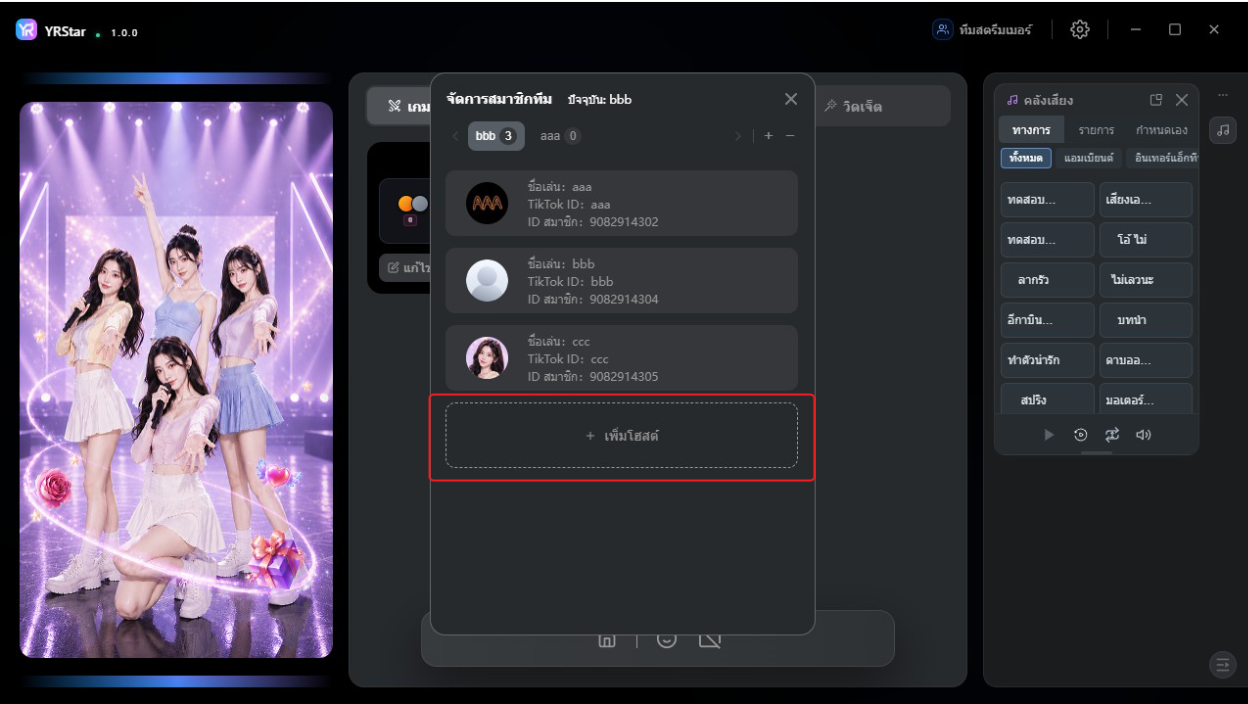Select the ทางการ sound tab
Screen dimensions: 1248x704
[1031, 131]
